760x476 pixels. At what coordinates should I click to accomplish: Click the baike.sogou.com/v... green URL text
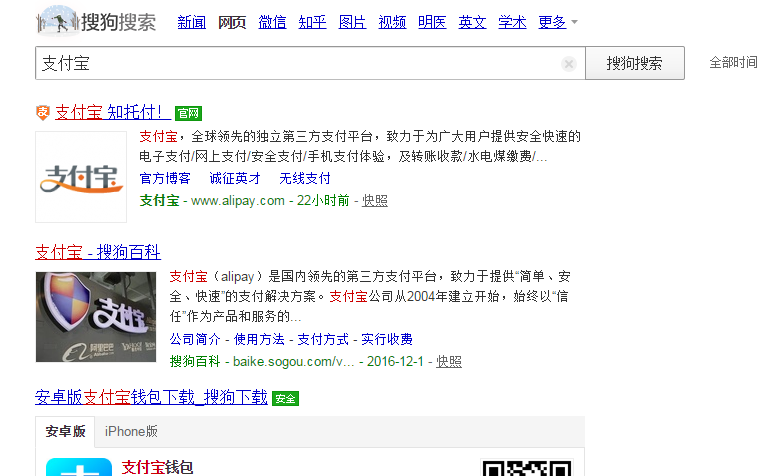tap(293, 362)
